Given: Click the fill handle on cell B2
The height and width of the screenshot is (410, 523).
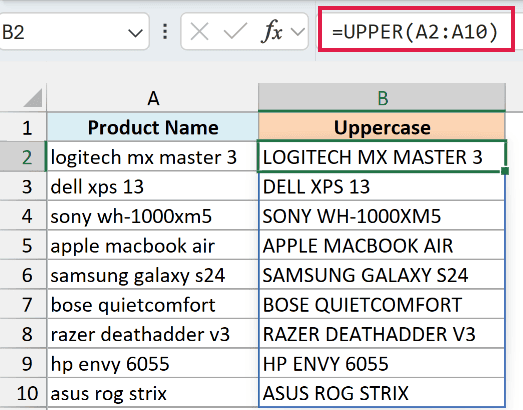Looking at the screenshot, I should [x=505, y=171].
